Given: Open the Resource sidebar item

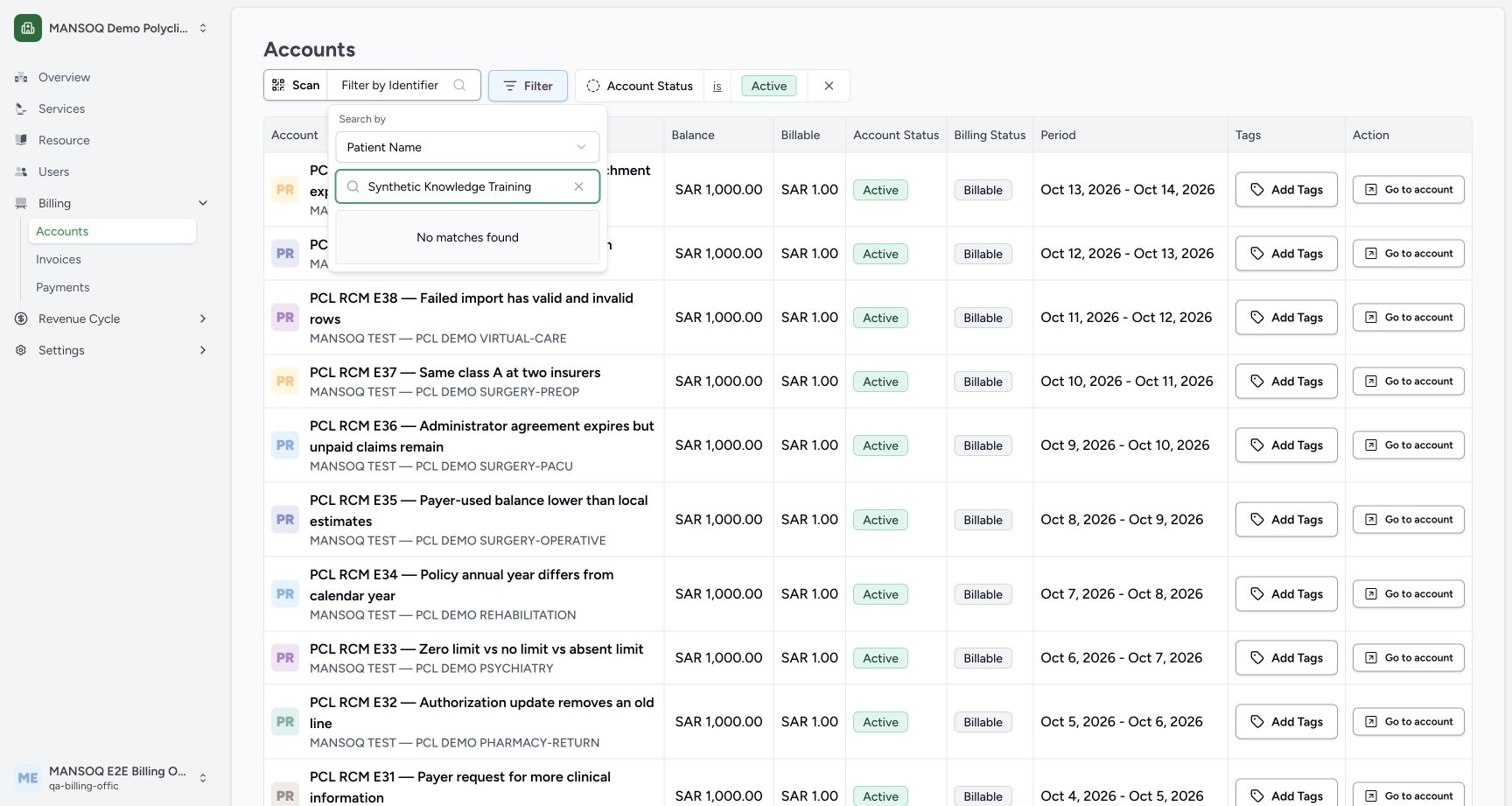Looking at the screenshot, I should tap(64, 140).
